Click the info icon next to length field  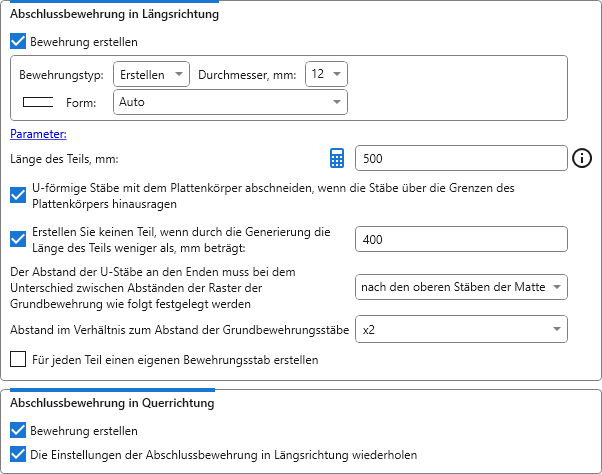pos(583,158)
